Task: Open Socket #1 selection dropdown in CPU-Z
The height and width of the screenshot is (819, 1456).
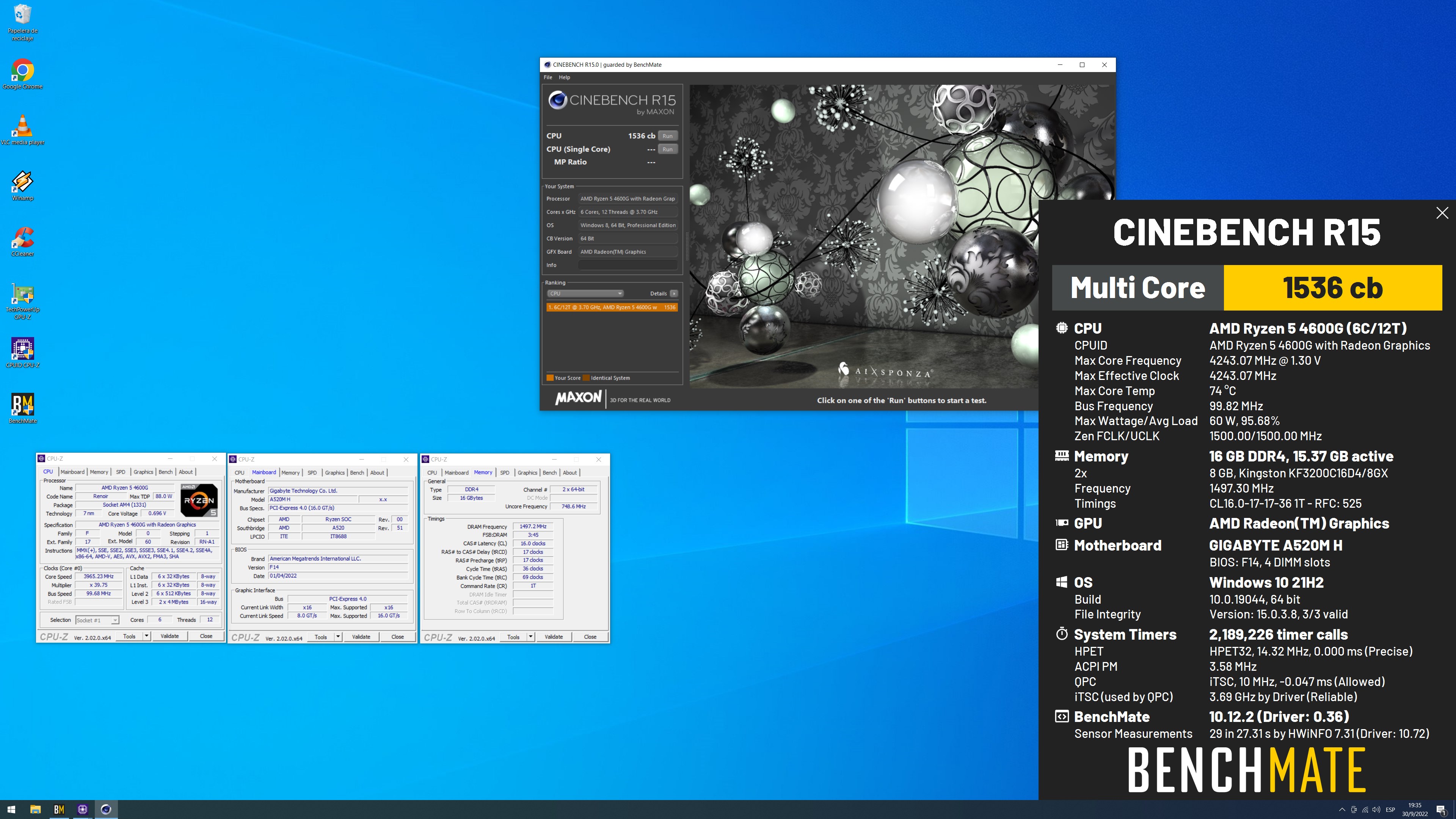Action: (x=97, y=620)
